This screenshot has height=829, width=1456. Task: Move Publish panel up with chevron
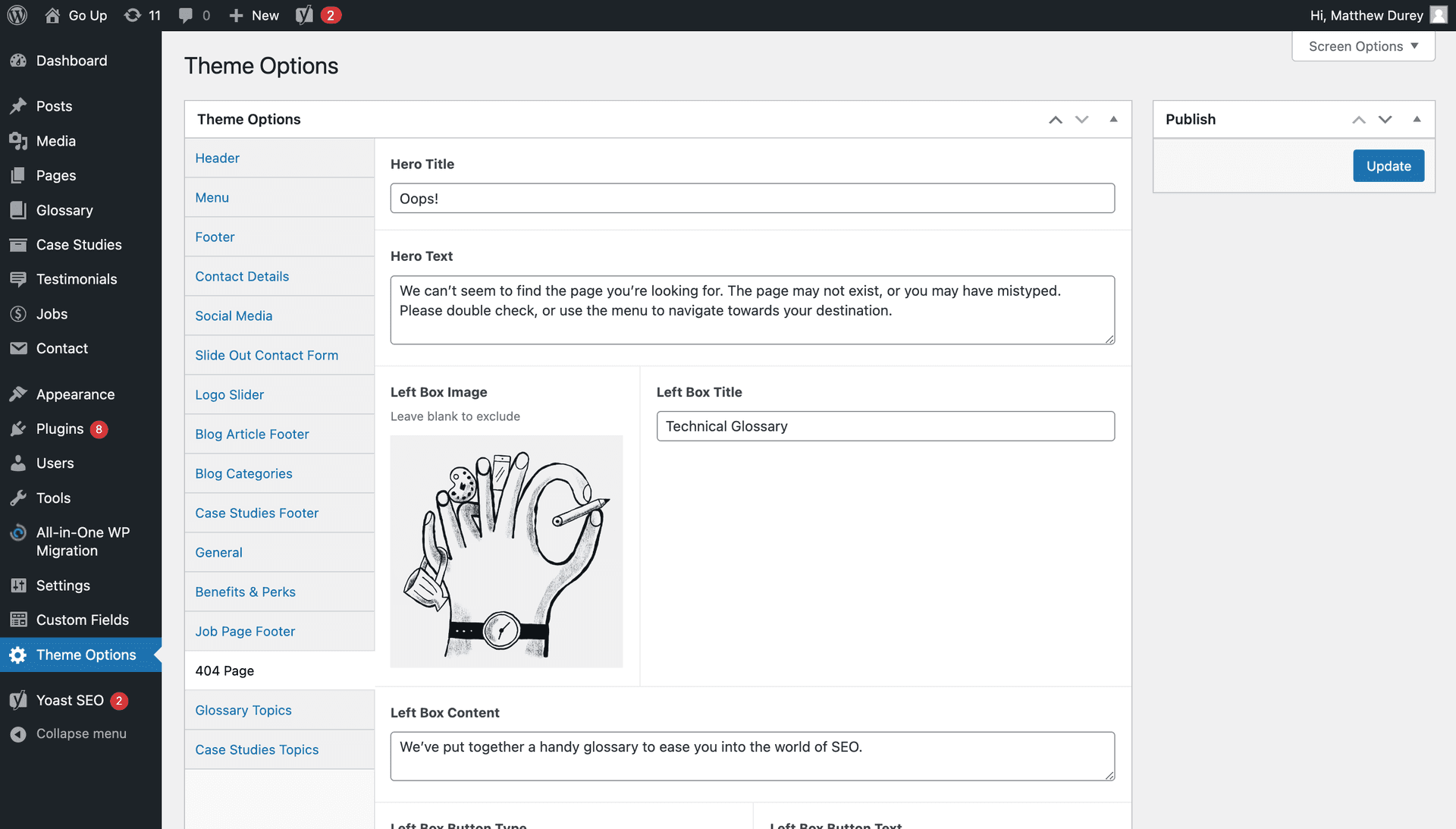(1359, 120)
